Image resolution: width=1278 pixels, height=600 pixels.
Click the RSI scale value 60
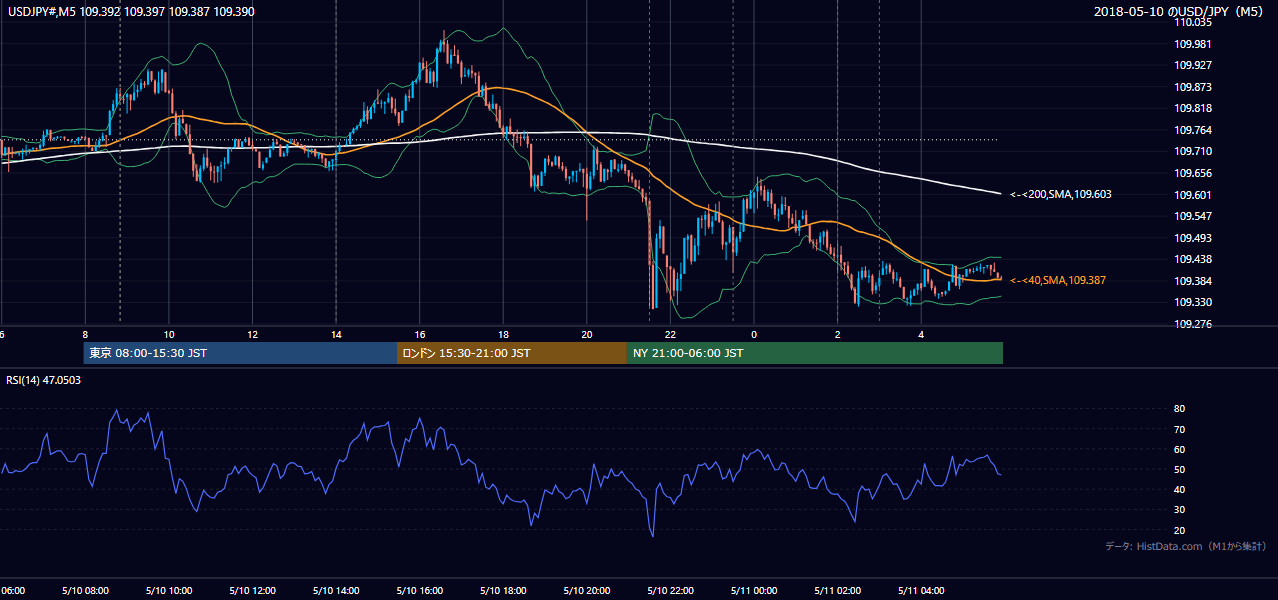1180,449
